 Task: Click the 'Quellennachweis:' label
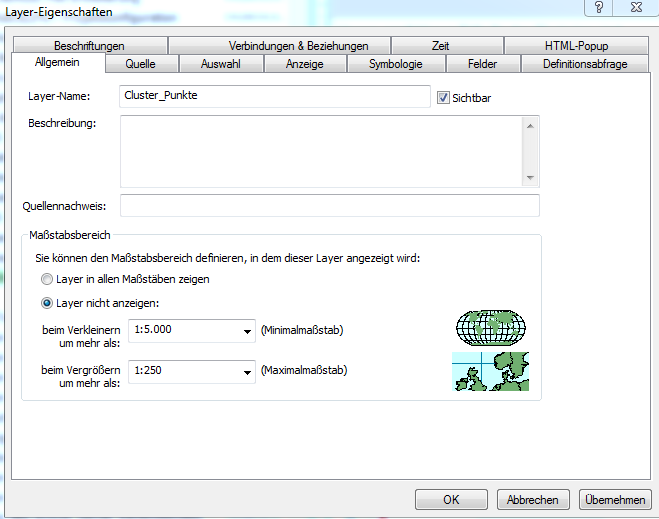coord(64,206)
